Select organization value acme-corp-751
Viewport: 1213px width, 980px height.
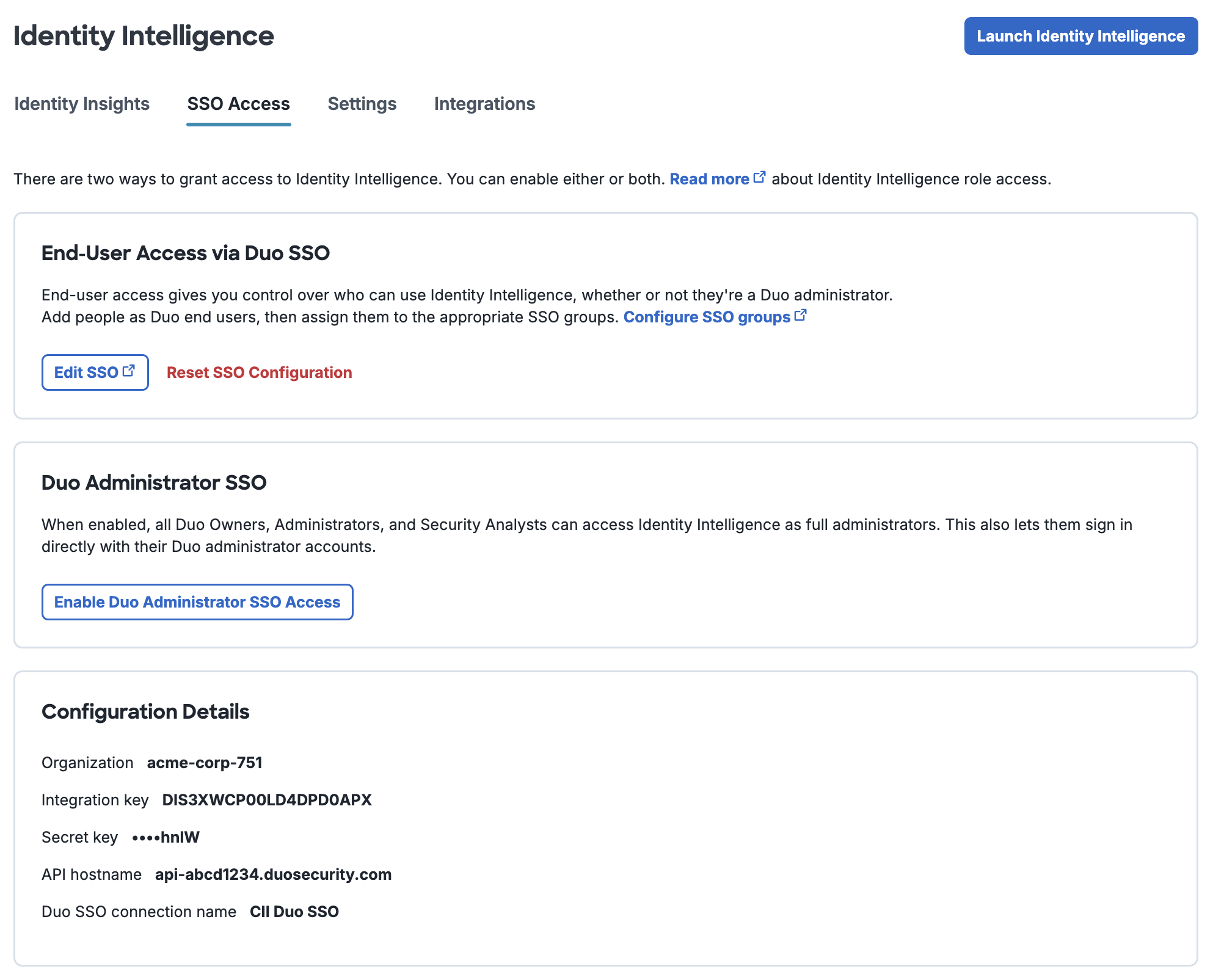pos(205,763)
